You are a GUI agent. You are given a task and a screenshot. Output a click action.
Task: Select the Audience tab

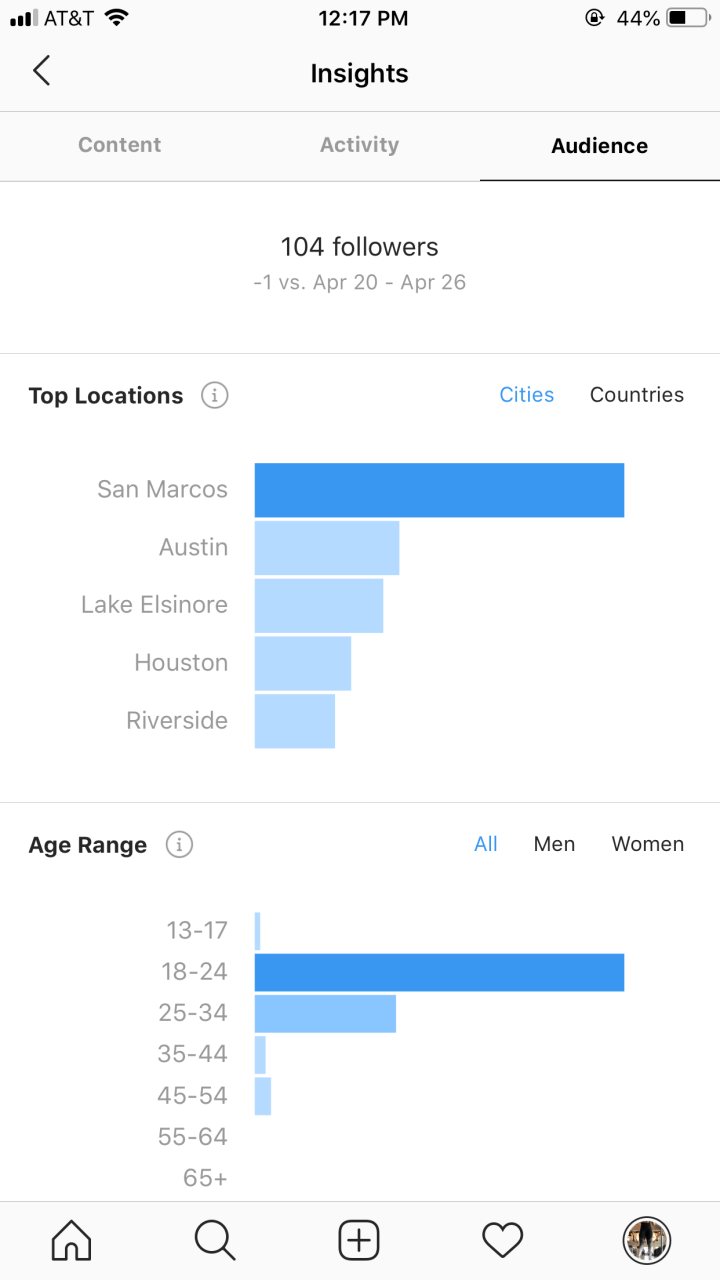click(x=599, y=146)
